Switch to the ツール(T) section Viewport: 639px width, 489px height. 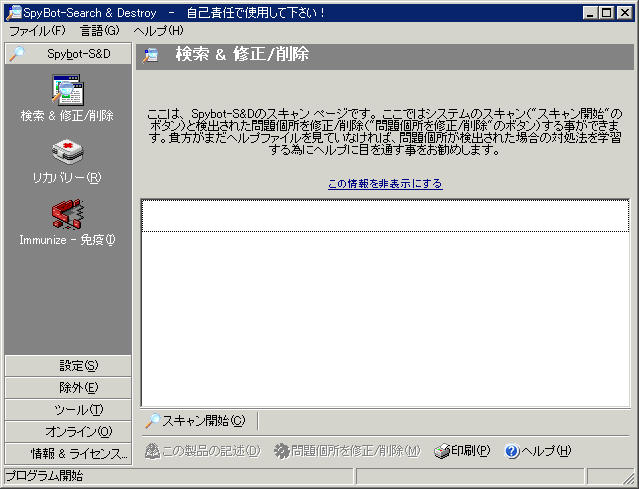tap(68, 410)
